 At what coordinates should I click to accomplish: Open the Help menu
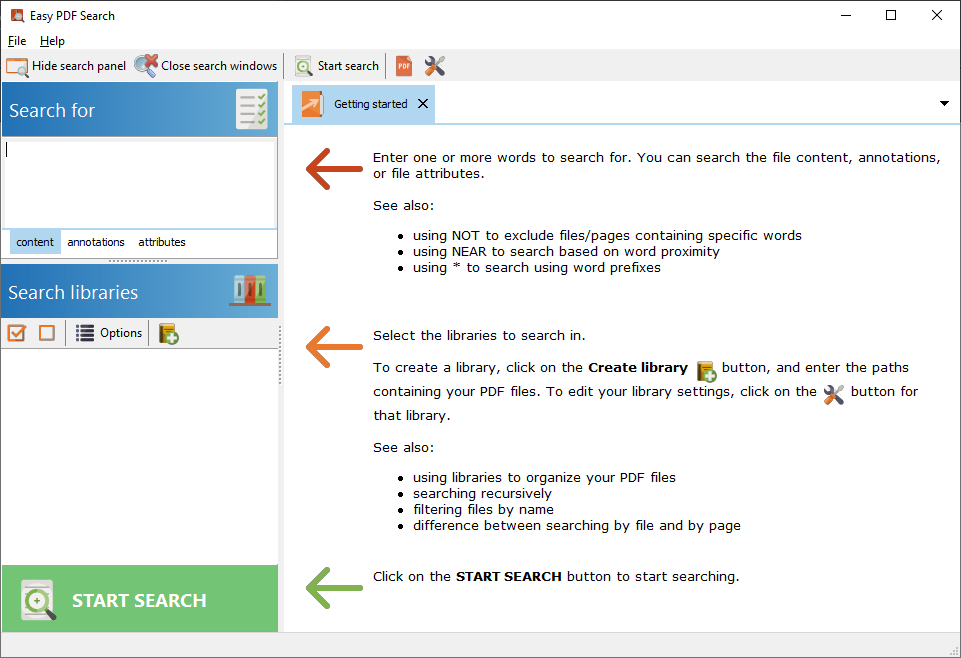pyautogui.click(x=52, y=41)
